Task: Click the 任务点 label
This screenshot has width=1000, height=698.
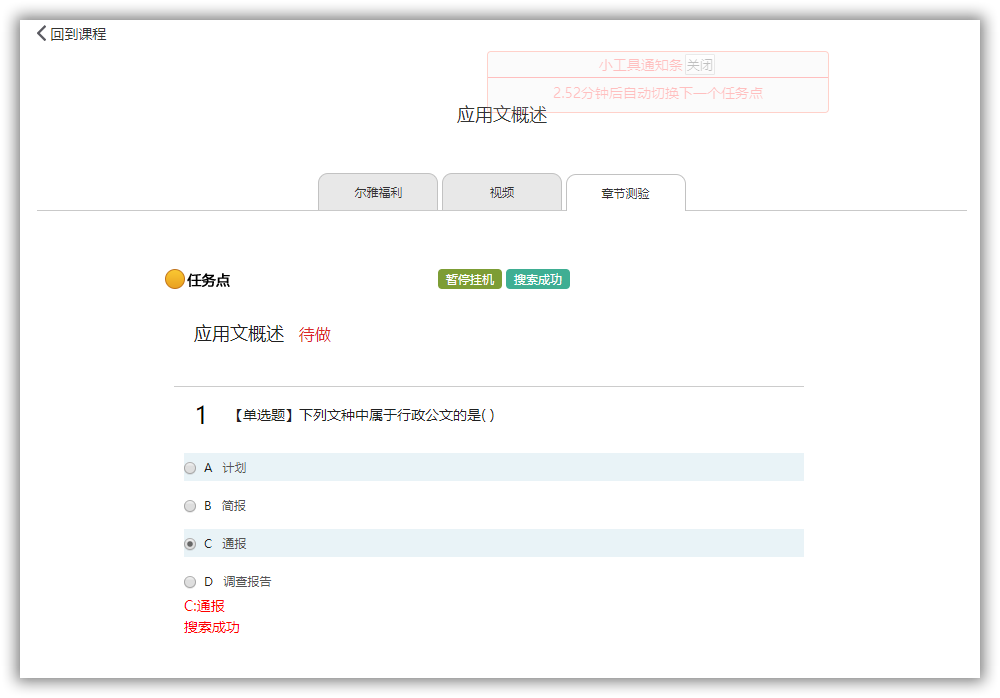Action: [209, 281]
